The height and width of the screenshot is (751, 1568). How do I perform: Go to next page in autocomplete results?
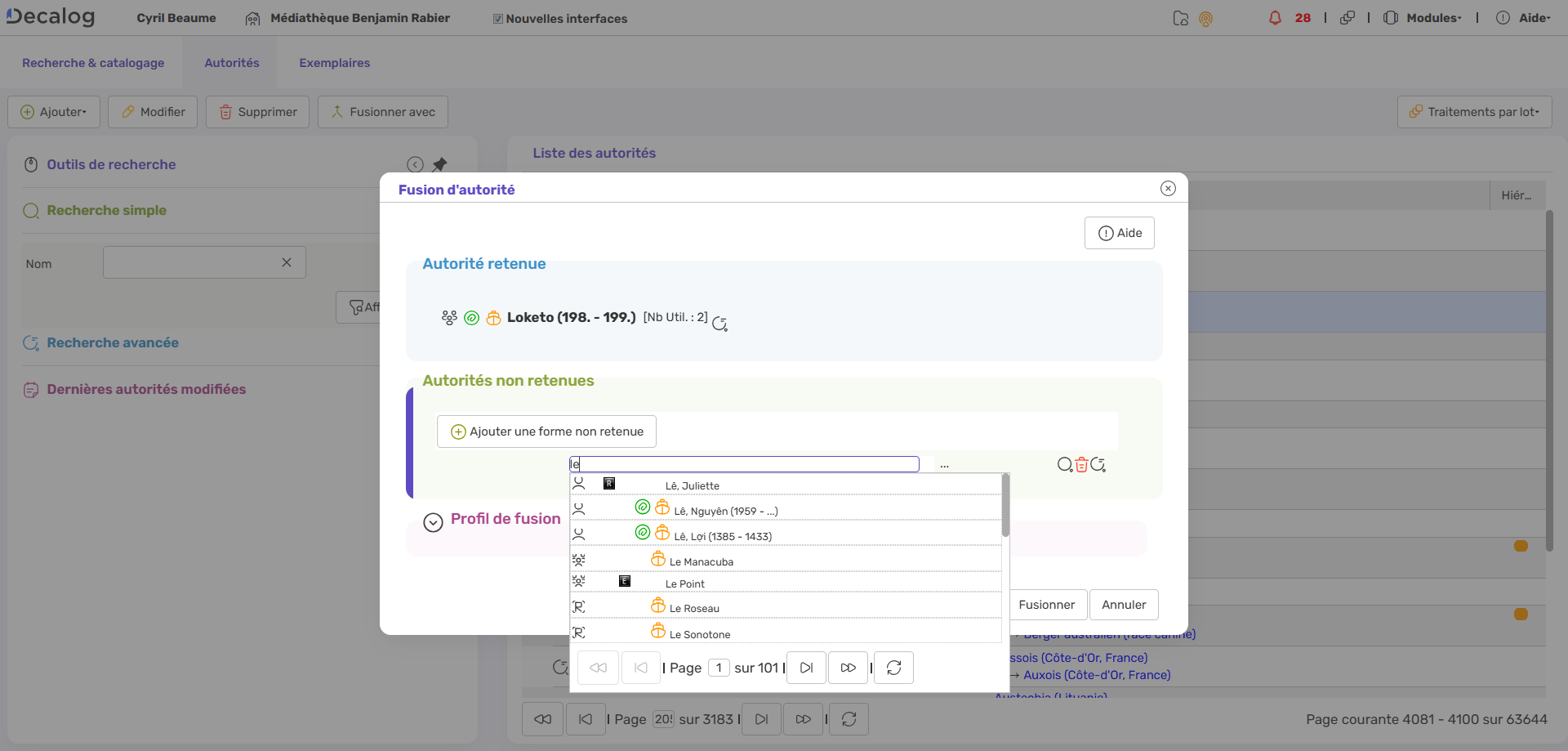[806, 668]
